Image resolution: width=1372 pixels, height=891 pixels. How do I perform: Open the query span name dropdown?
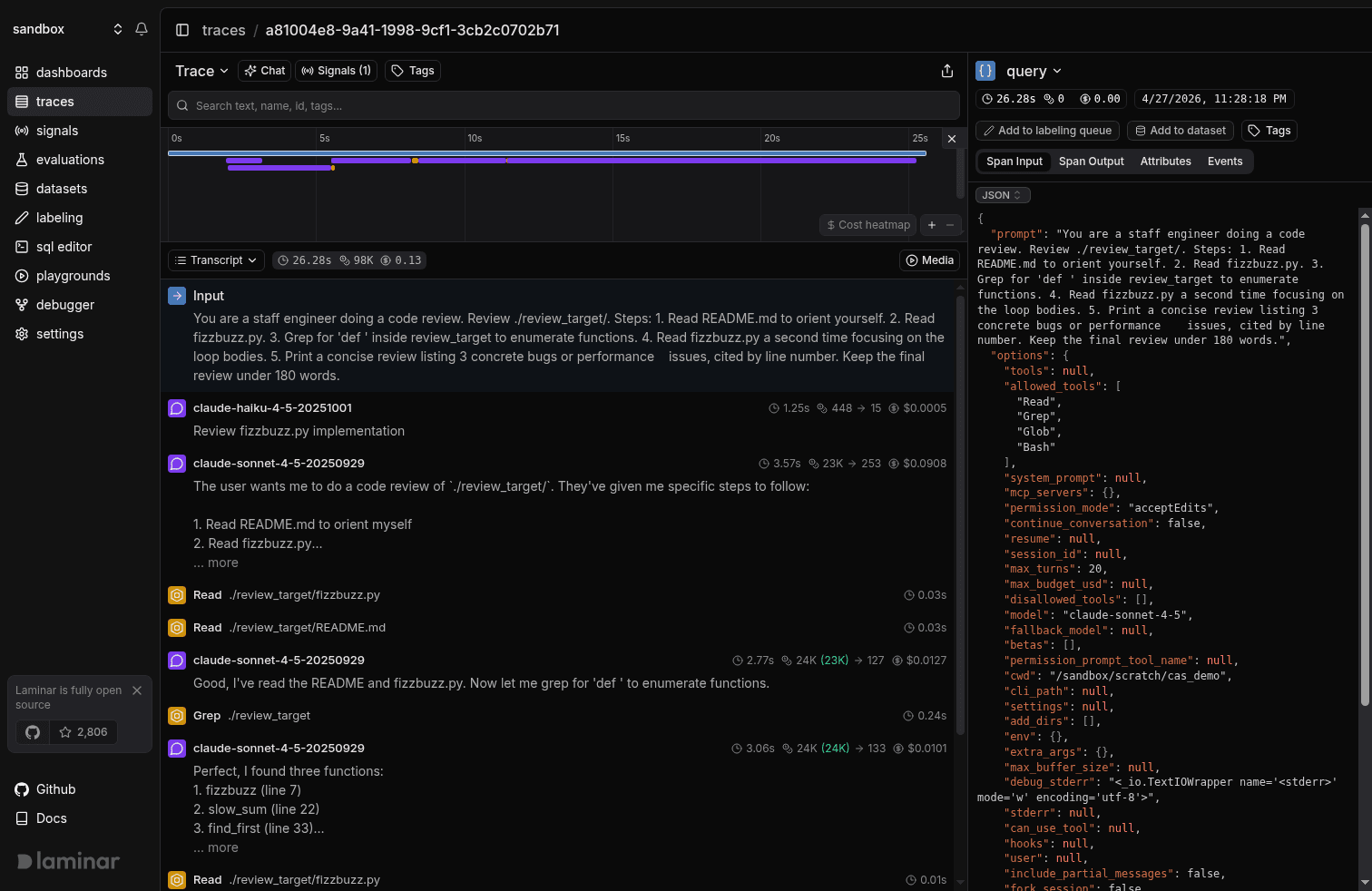[x=1034, y=71]
